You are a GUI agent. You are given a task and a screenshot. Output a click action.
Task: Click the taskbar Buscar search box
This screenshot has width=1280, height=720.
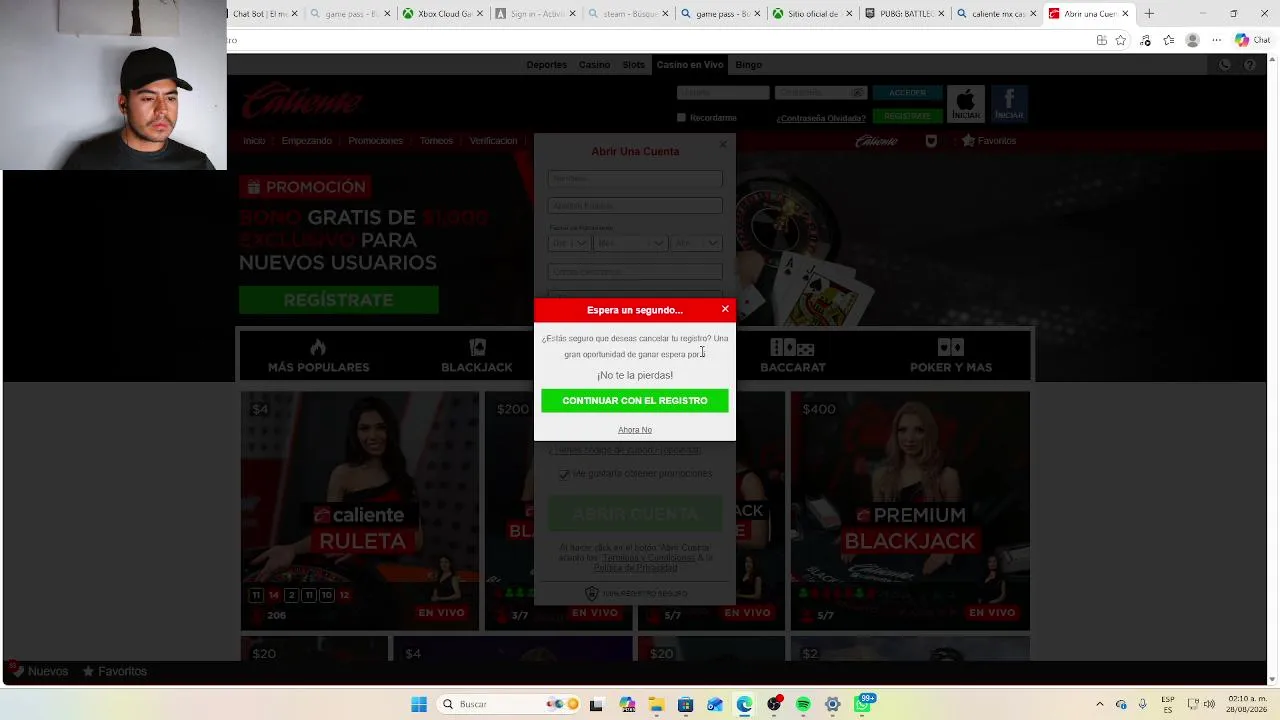pos(510,705)
